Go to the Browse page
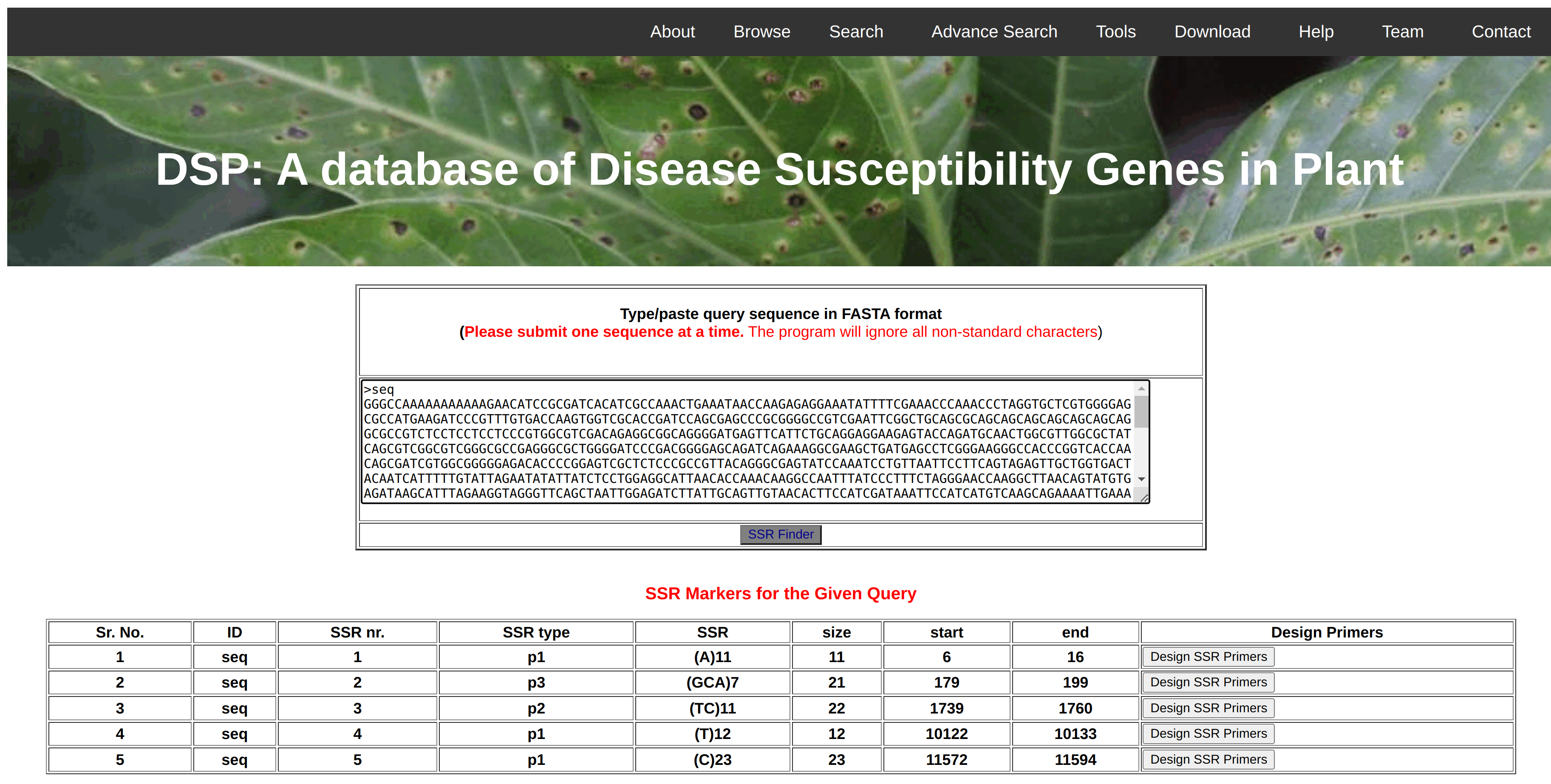Viewport: 1551px width, 784px height. point(761,32)
